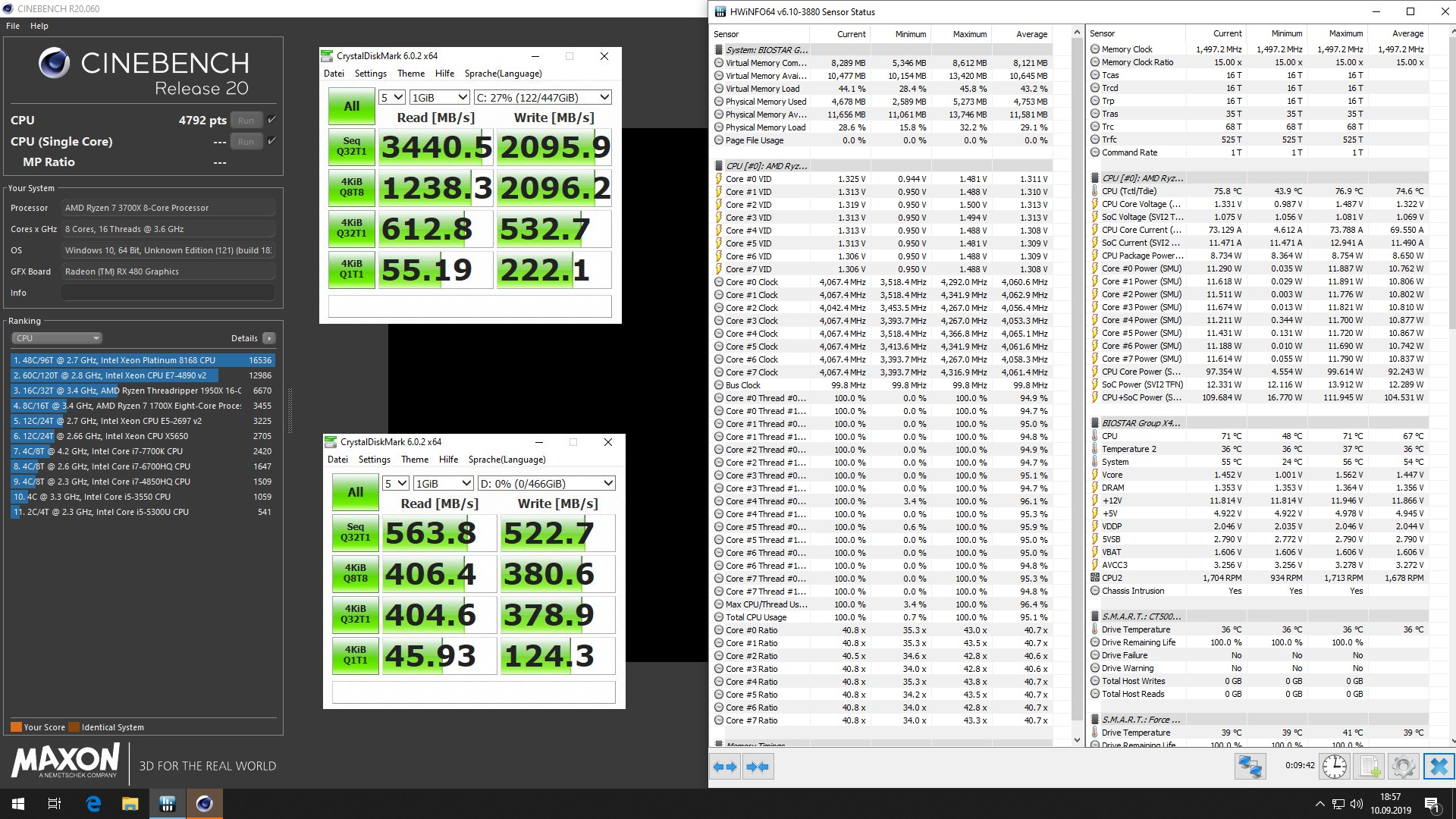
Task: Open Theme menu in C: CrystalDiskMark
Action: pyautogui.click(x=411, y=74)
